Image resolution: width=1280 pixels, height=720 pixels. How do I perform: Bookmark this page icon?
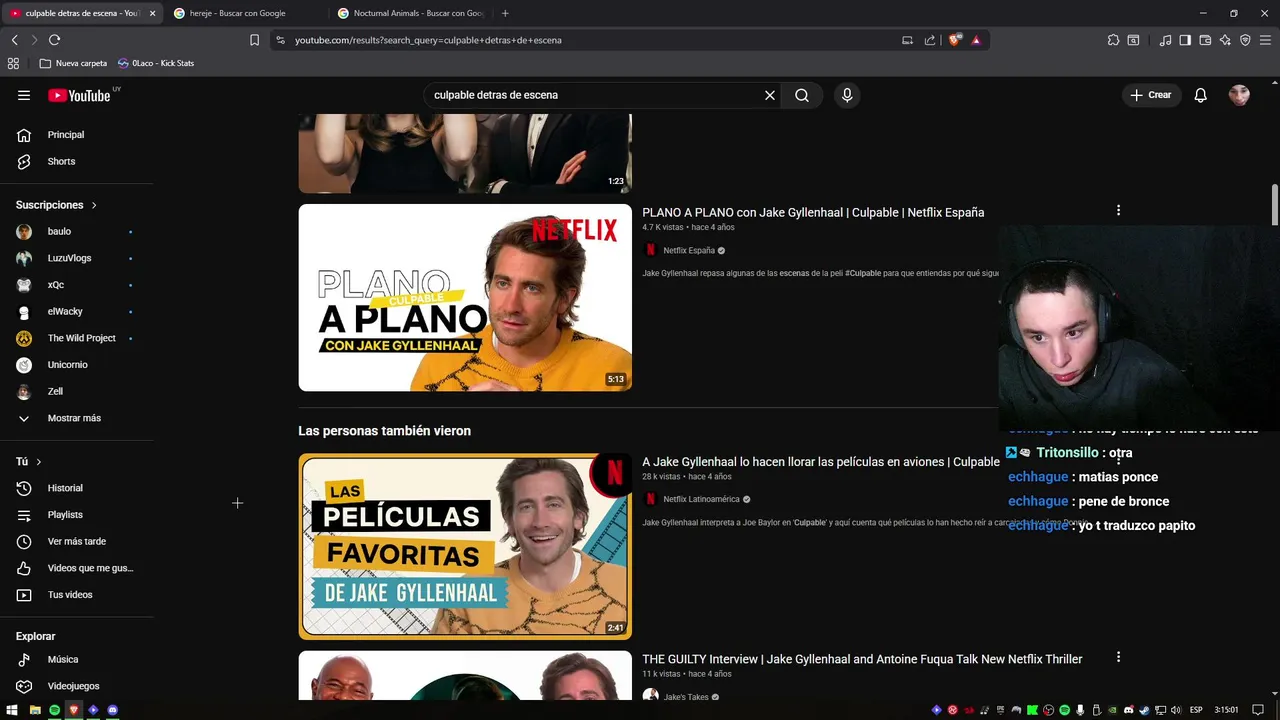coord(254,40)
